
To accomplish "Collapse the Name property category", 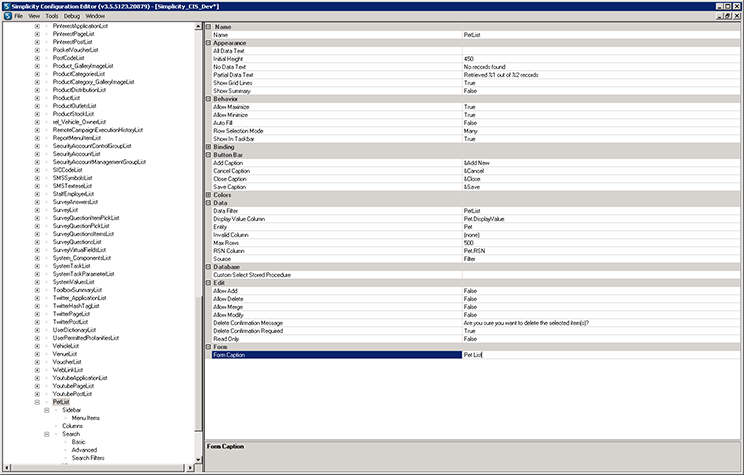I will click(208, 27).
